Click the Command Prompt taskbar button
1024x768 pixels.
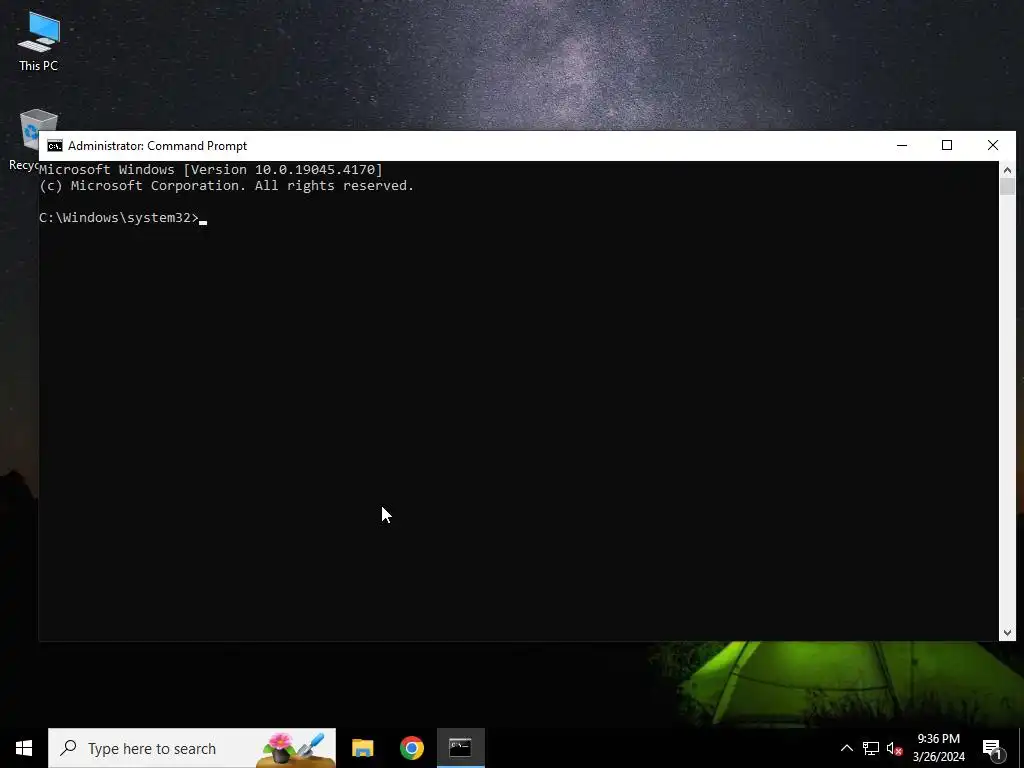(x=460, y=748)
